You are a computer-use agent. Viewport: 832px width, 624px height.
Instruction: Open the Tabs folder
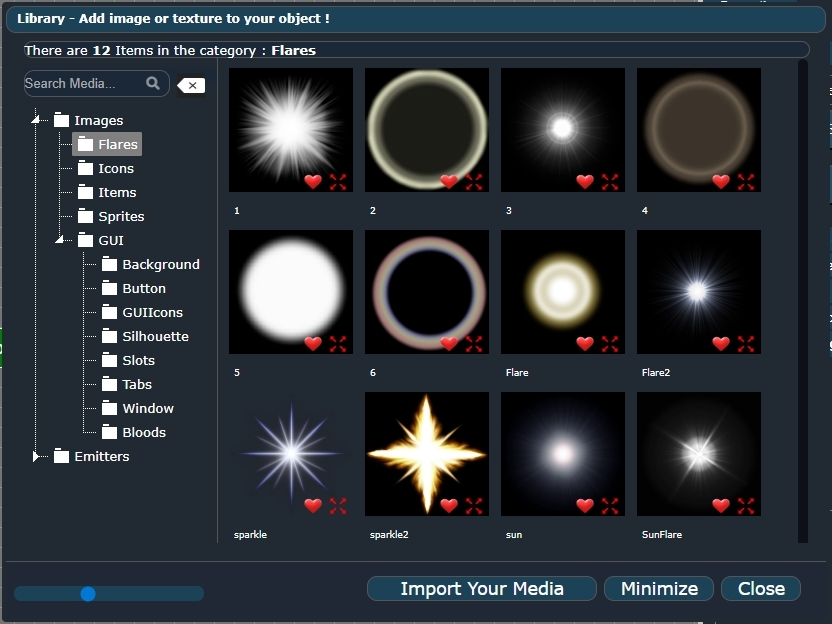point(127,384)
